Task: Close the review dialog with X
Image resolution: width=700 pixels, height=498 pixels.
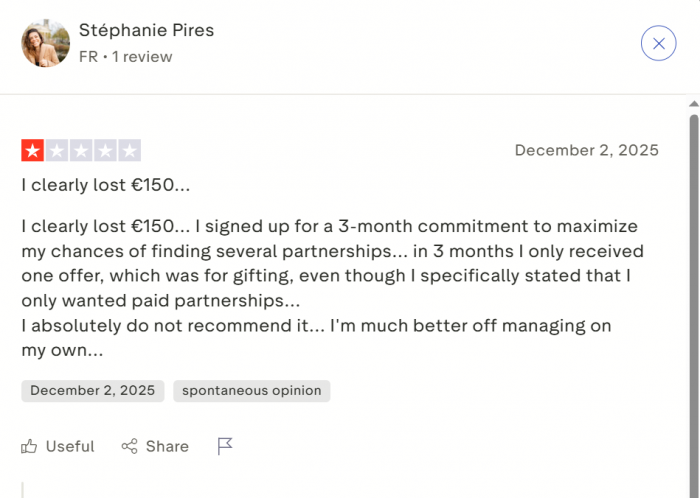Action: click(658, 43)
